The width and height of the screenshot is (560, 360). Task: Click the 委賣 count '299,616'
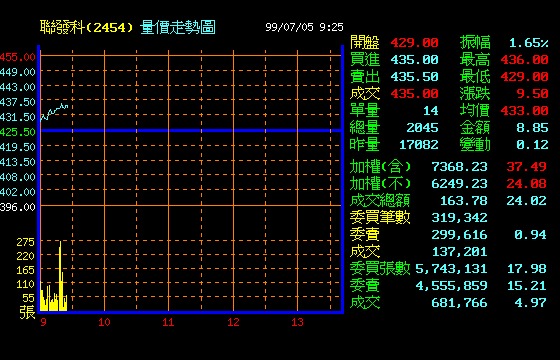point(459,235)
